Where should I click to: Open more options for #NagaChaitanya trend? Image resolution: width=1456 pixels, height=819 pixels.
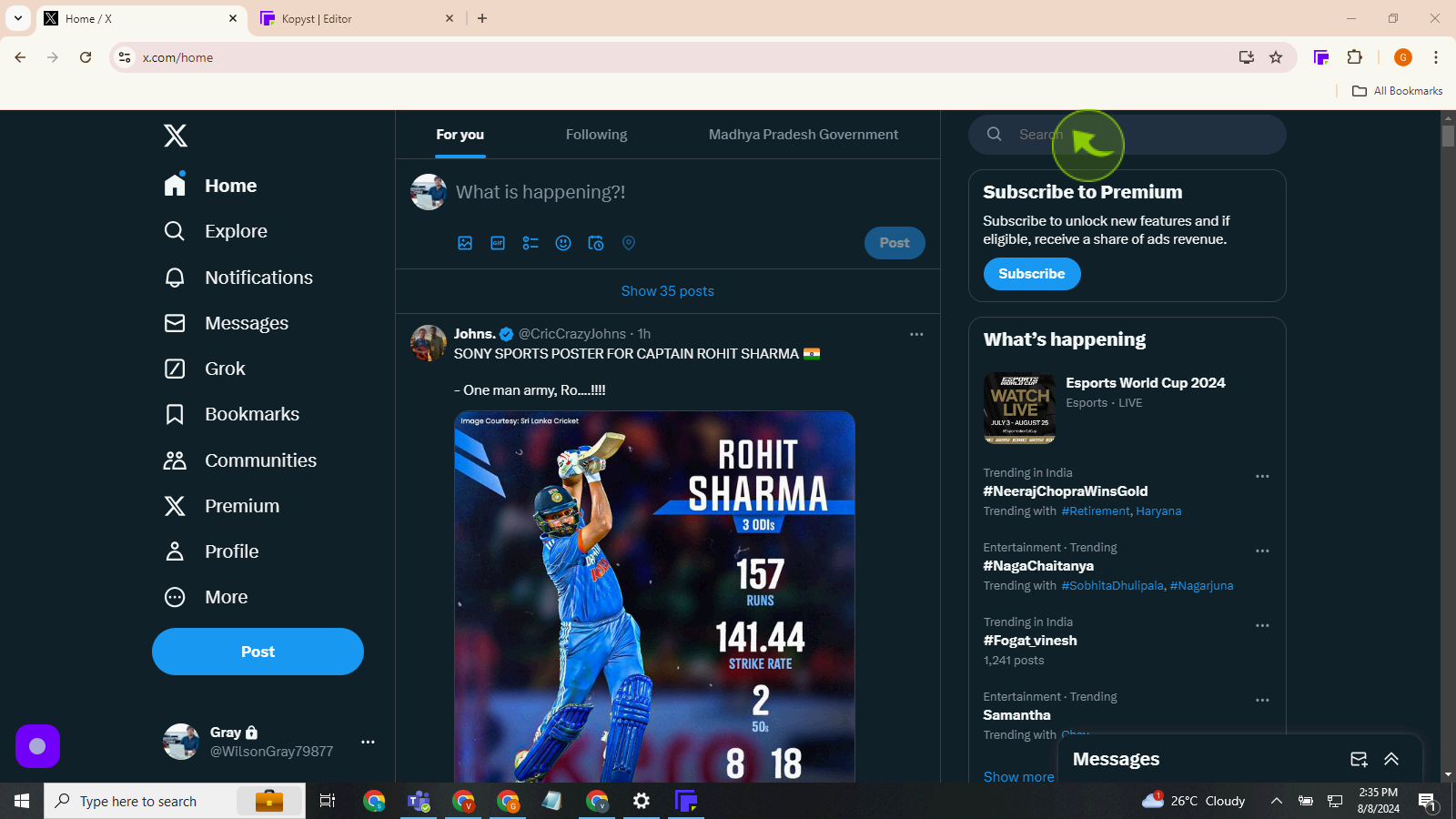pos(1262,551)
